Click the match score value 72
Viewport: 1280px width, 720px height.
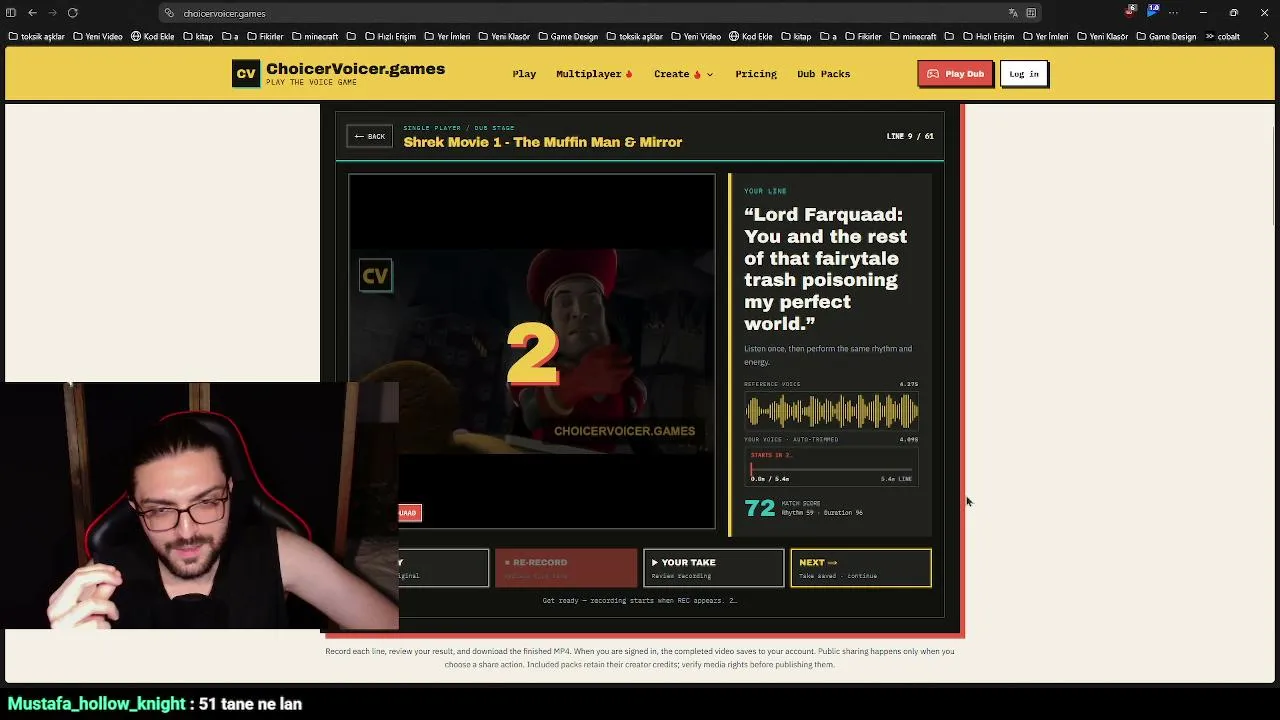[760, 508]
